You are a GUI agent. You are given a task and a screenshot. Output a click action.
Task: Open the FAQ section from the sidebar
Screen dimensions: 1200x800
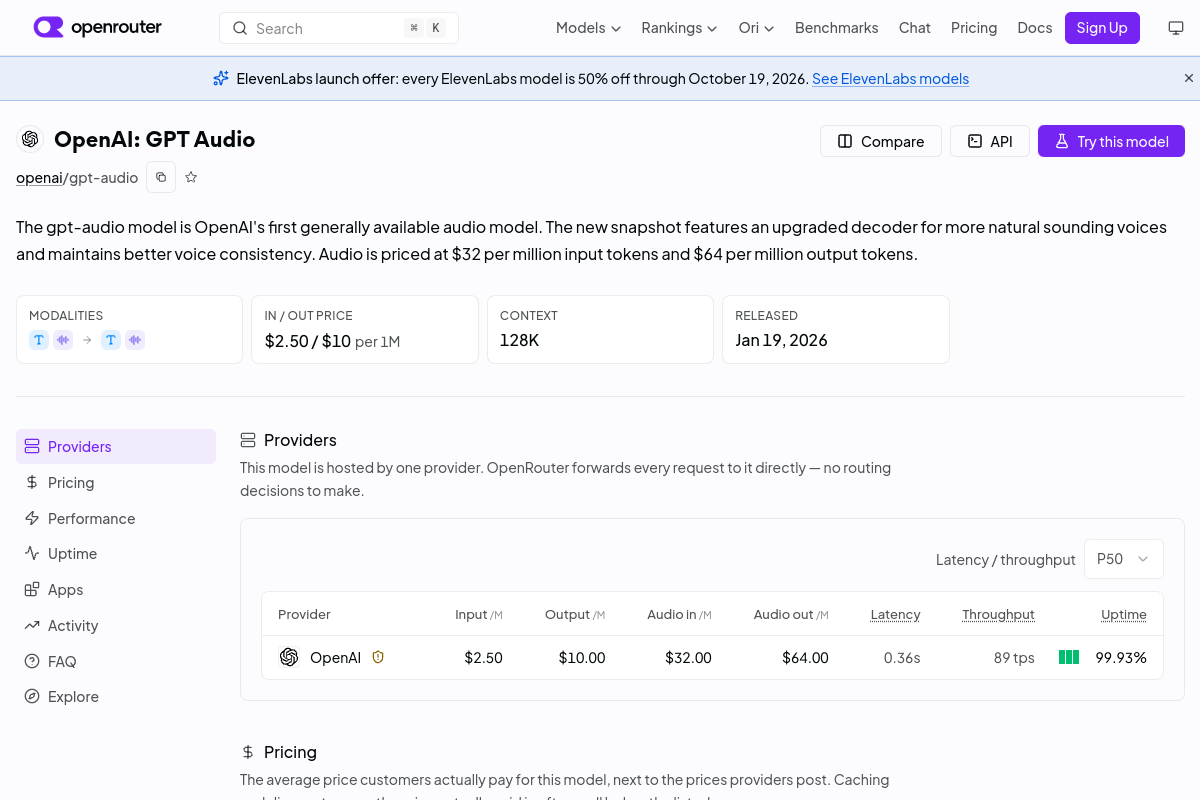point(116,661)
